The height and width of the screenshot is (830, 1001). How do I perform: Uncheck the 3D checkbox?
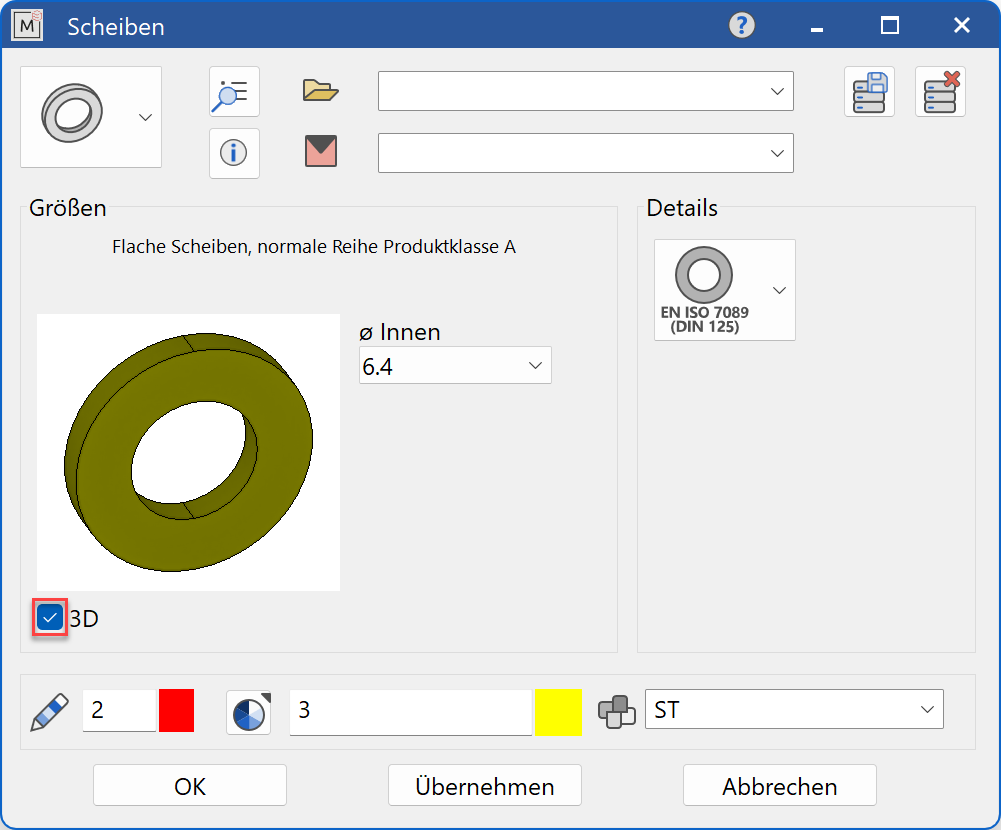coord(50,617)
